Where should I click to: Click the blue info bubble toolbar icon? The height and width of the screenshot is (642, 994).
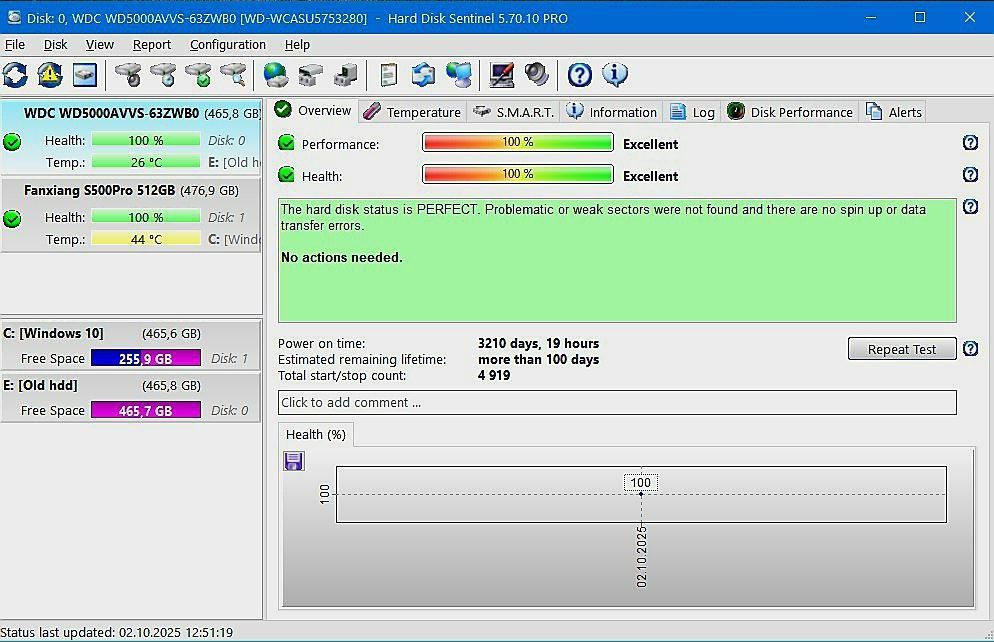(615, 75)
